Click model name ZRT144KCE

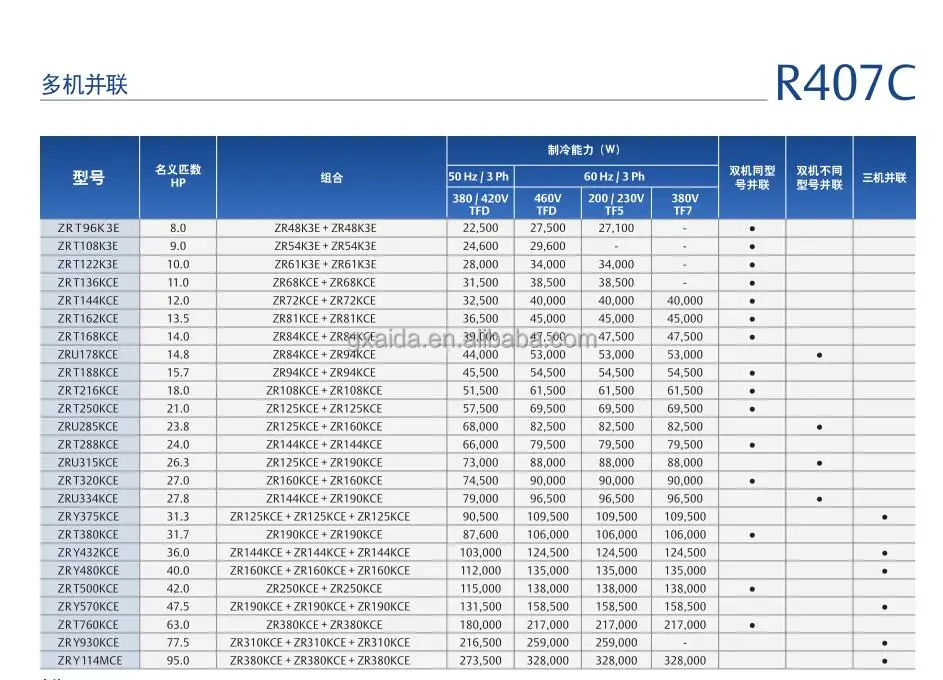(x=88, y=300)
